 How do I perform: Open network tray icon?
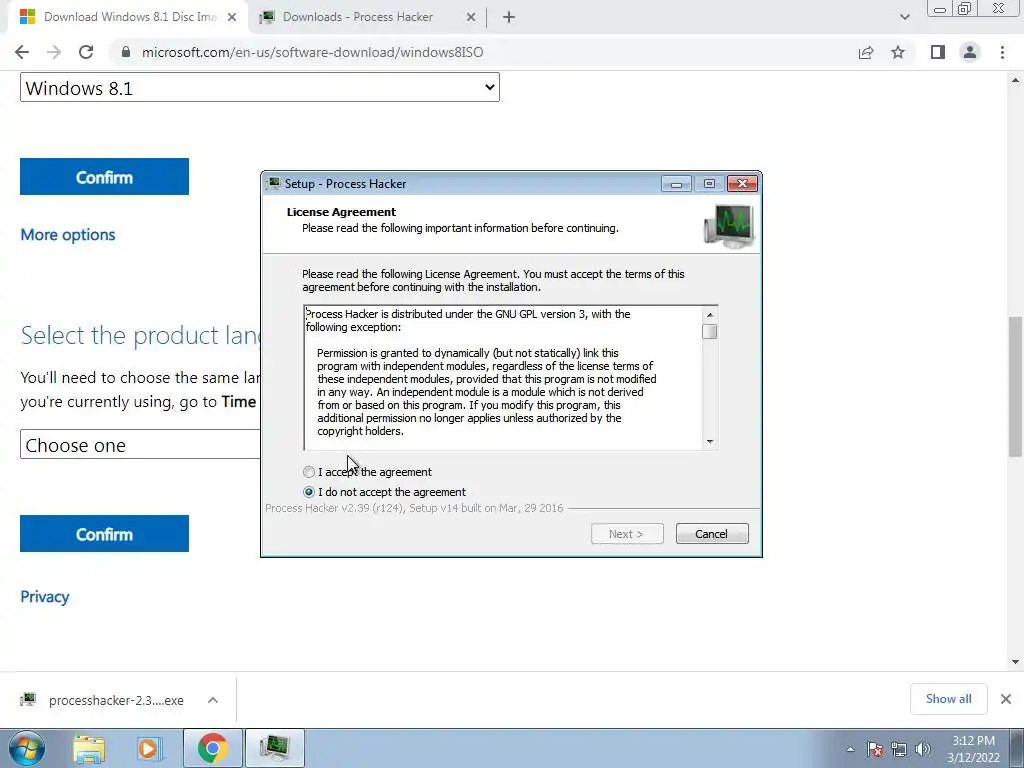[899, 749]
